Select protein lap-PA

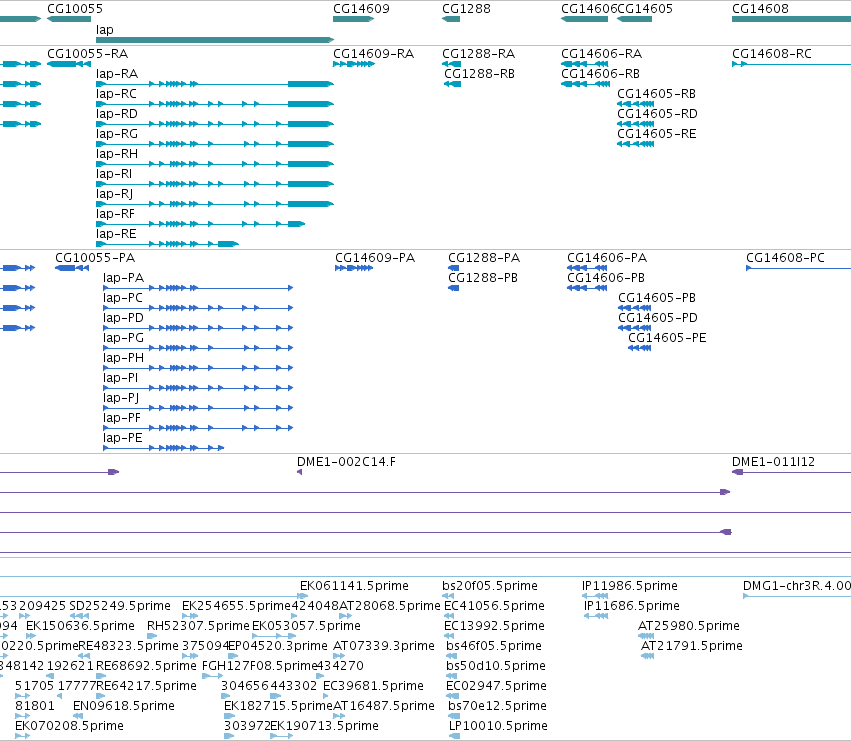[198, 288]
